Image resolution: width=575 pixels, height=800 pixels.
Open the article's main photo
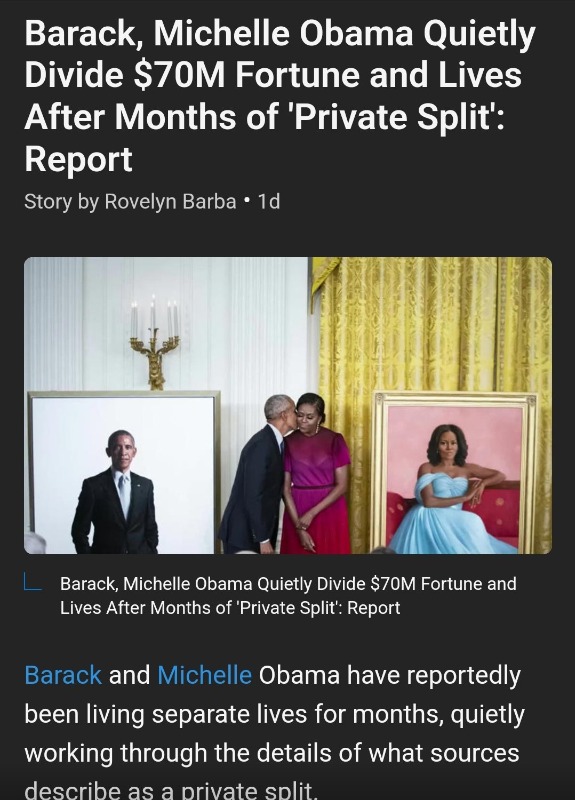tap(288, 406)
